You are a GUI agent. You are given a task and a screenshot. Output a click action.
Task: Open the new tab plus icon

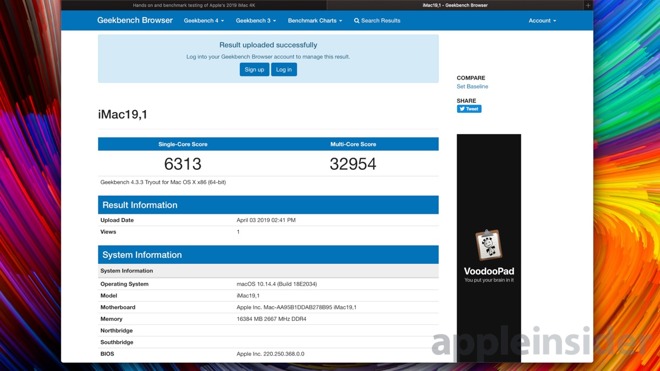[588, 5]
